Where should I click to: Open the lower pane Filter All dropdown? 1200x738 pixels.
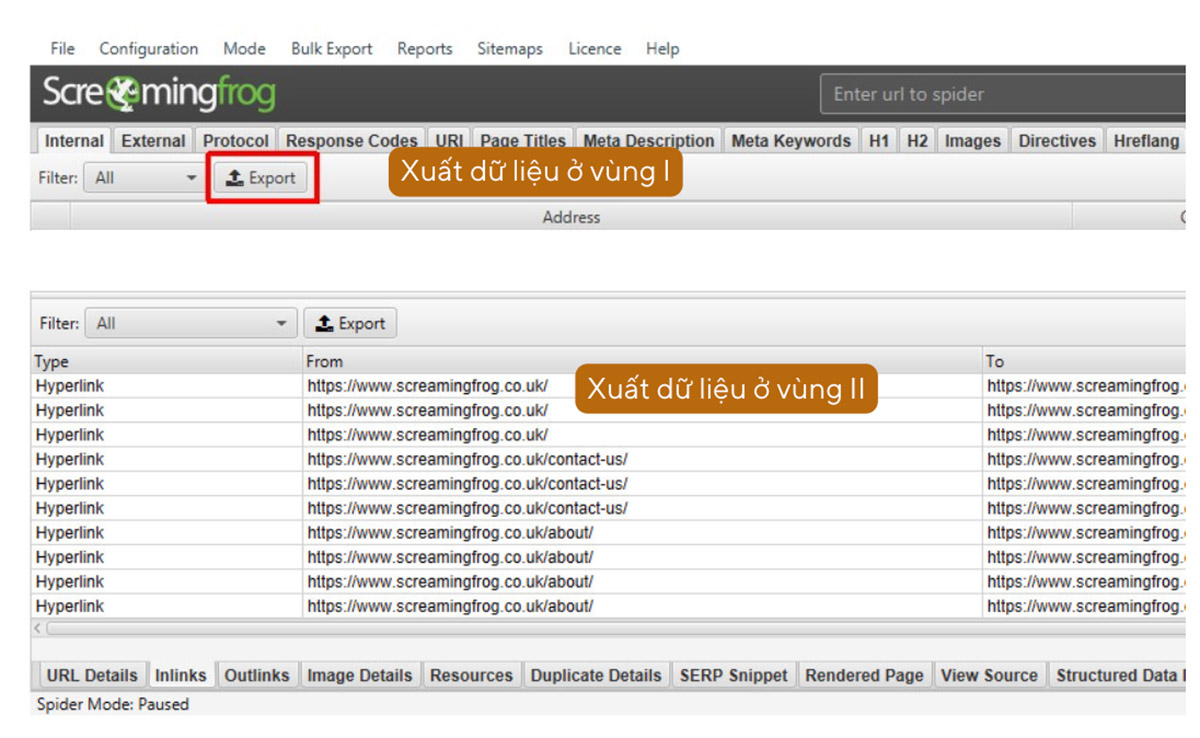[190, 323]
